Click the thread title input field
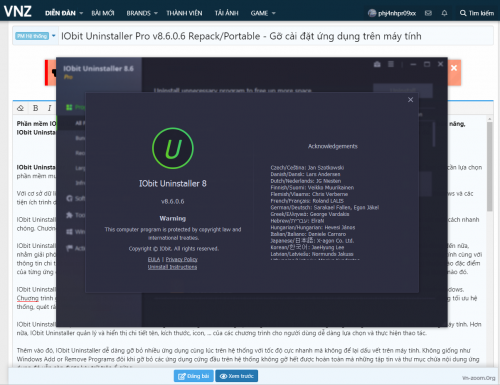Image resolution: width=500 pixels, height=385 pixels. 276,36
